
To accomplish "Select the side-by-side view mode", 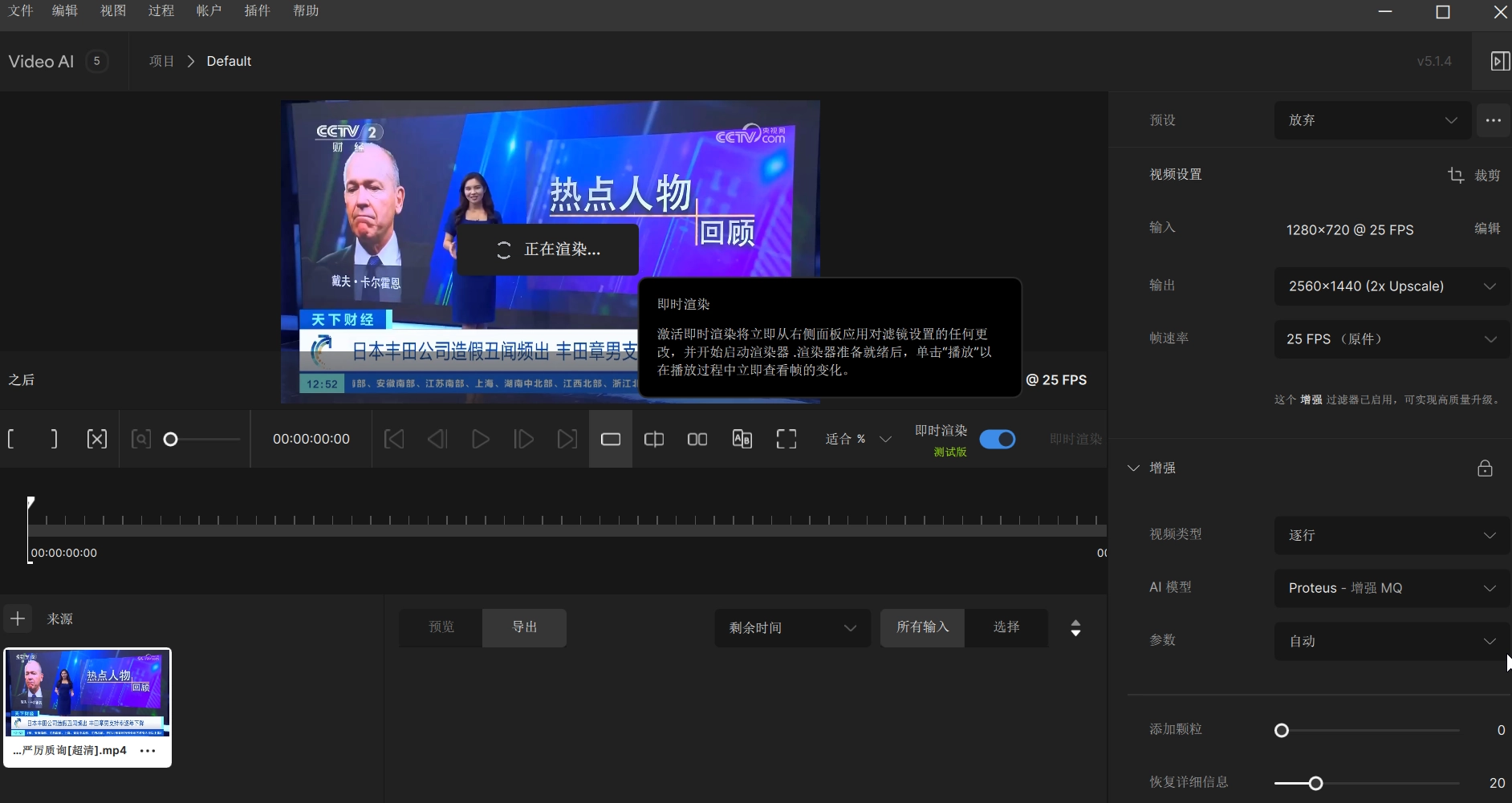I will pyautogui.click(x=697, y=439).
